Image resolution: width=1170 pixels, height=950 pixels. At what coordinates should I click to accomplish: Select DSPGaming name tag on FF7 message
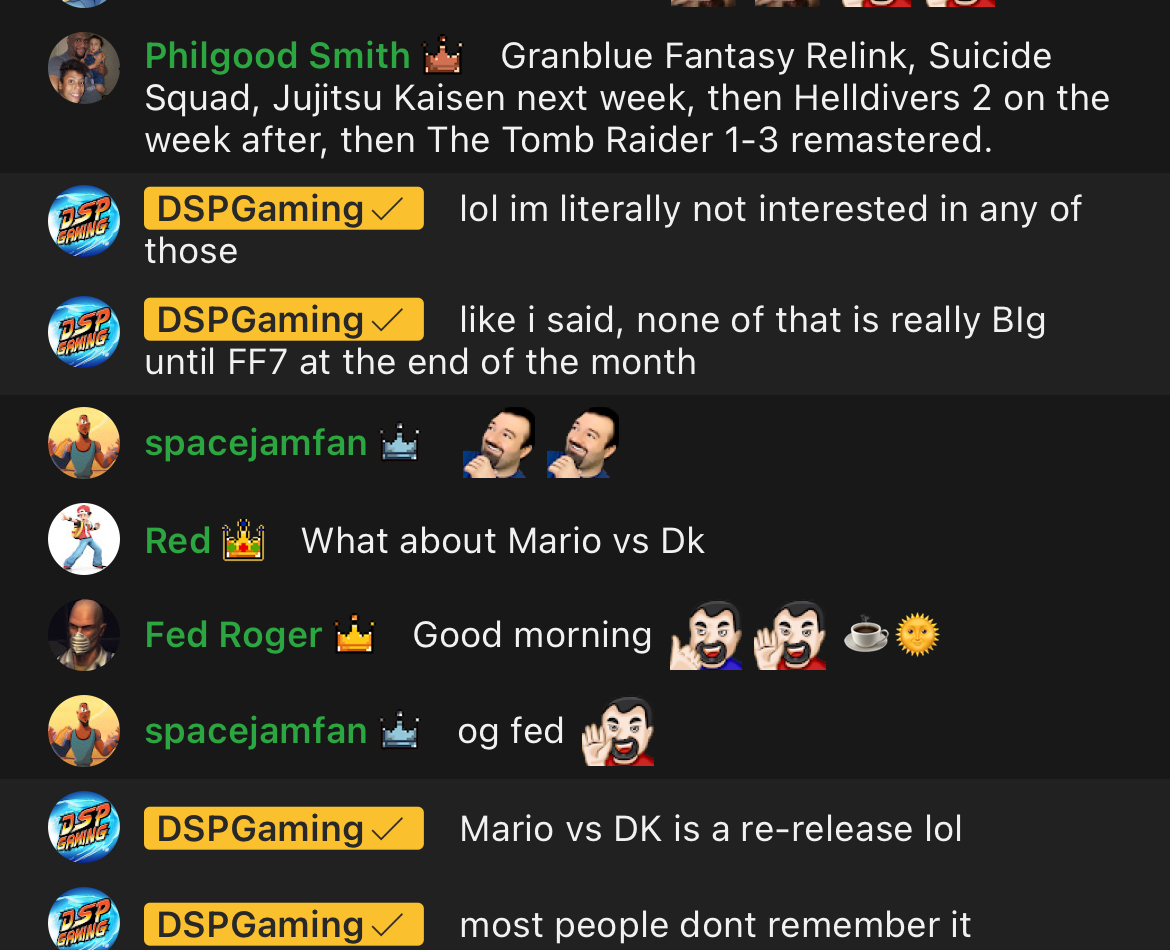tap(284, 319)
